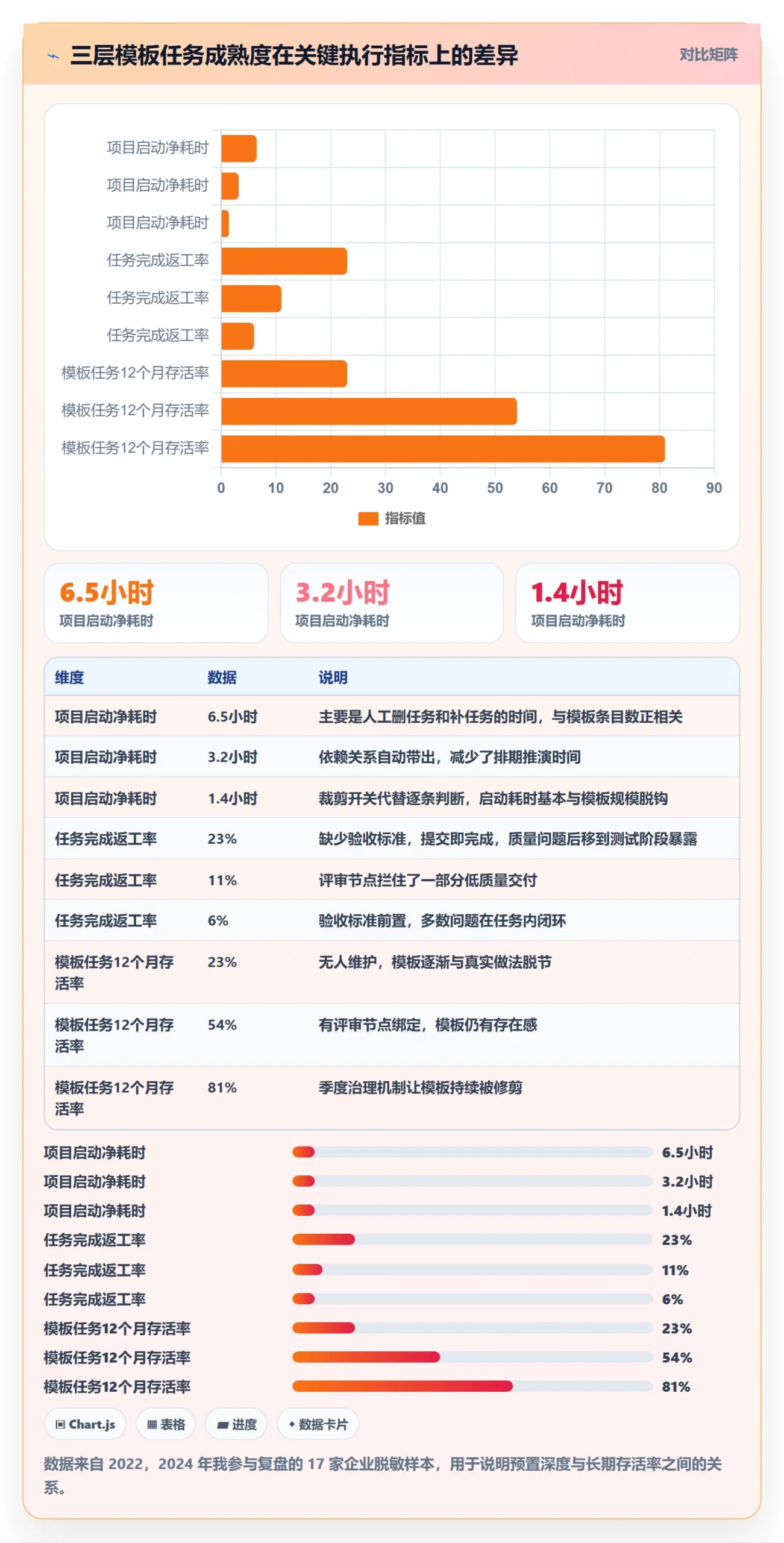784x1543 pixels.
Task: Click the progress bar labeled 1.4小时
Action: pyautogui.click(x=472, y=1210)
